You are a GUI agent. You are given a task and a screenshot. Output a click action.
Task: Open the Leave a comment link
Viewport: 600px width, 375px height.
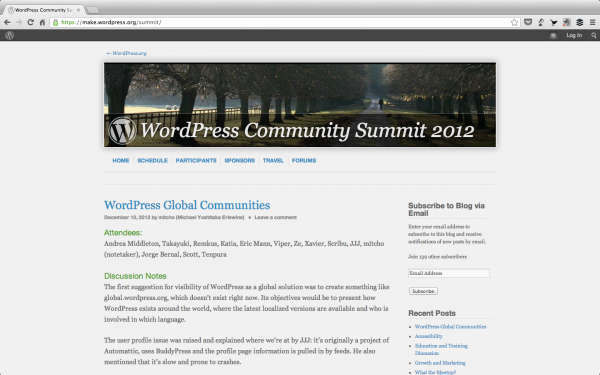[276, 217]
